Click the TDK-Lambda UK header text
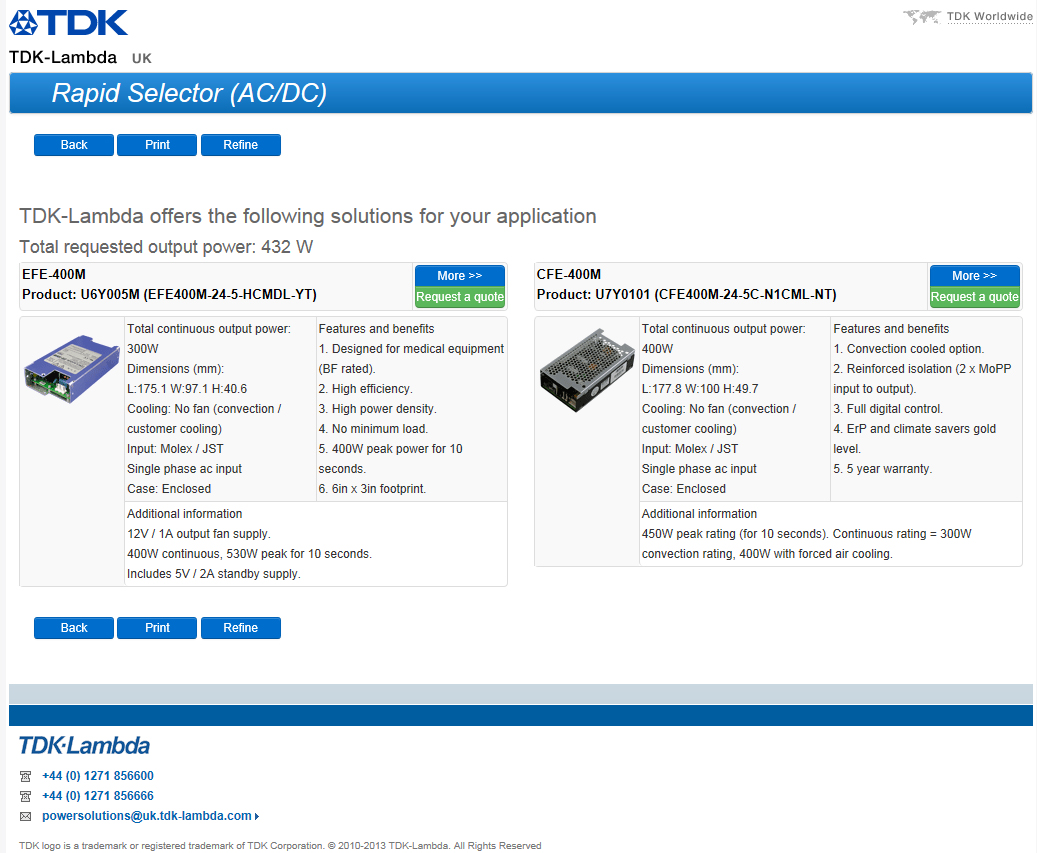This screenshot has height=853, width=1037. (80, 58)
